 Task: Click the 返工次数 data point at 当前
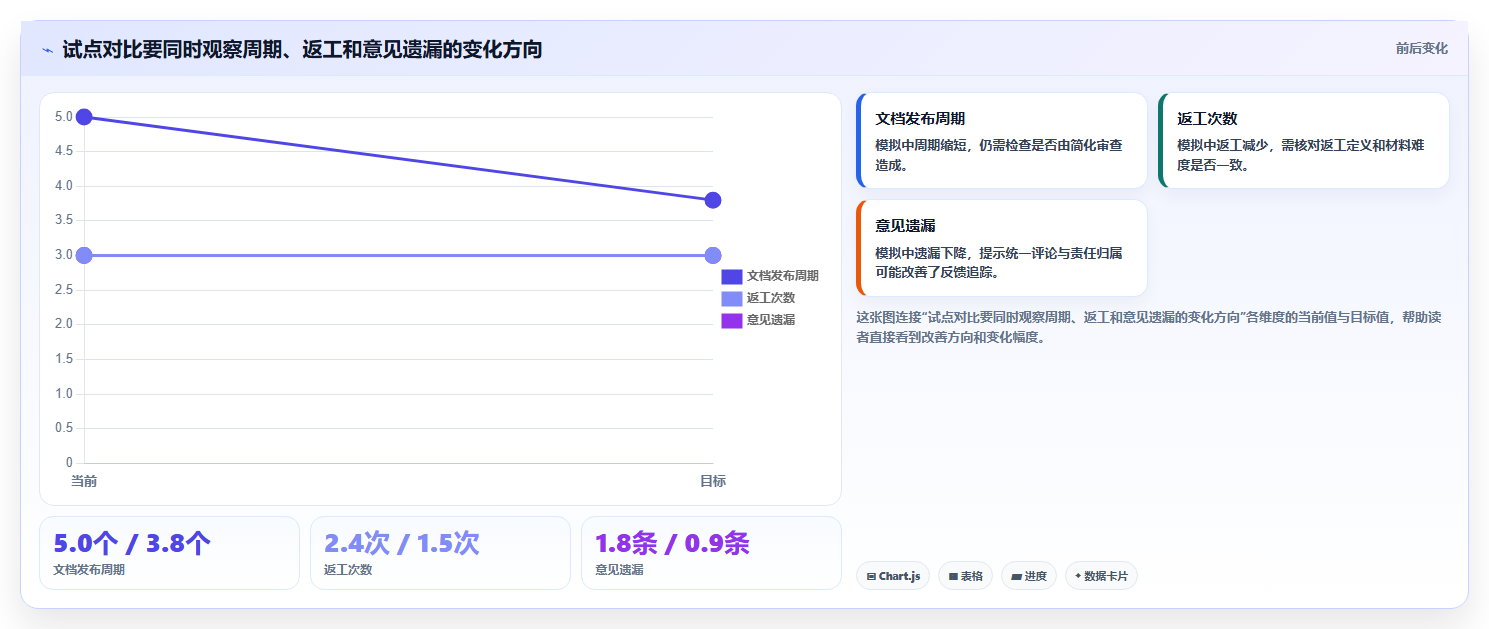coord(84,255)
